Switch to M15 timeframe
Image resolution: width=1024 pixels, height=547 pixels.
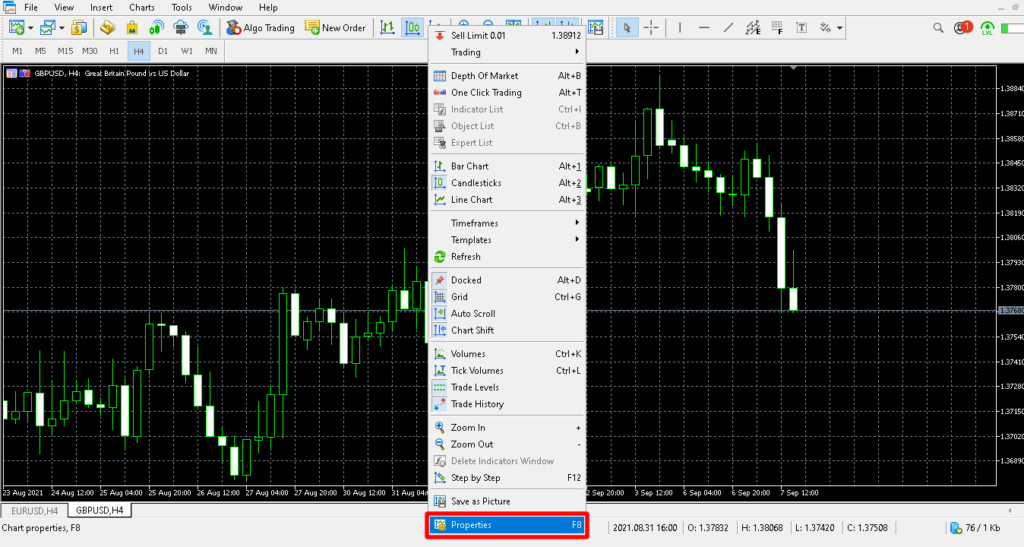click(65, 51)
